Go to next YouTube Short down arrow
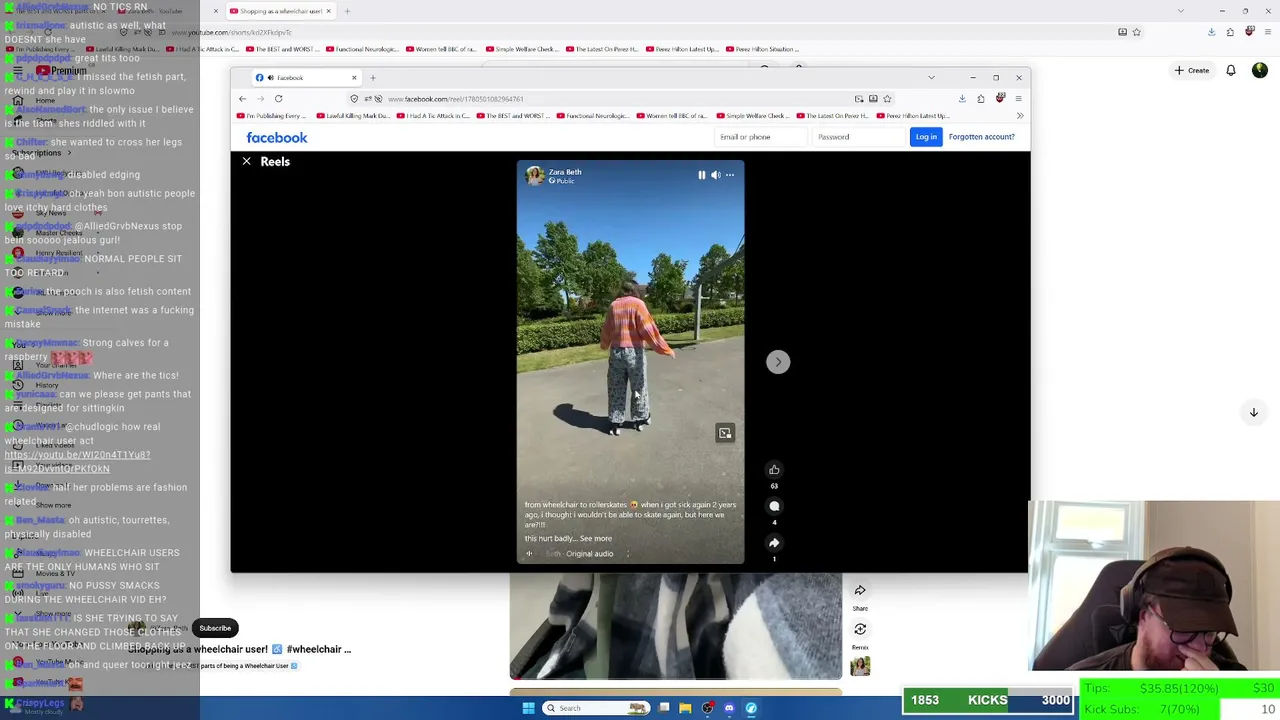Screen dimensions: 1280x720 point(1253,412)
